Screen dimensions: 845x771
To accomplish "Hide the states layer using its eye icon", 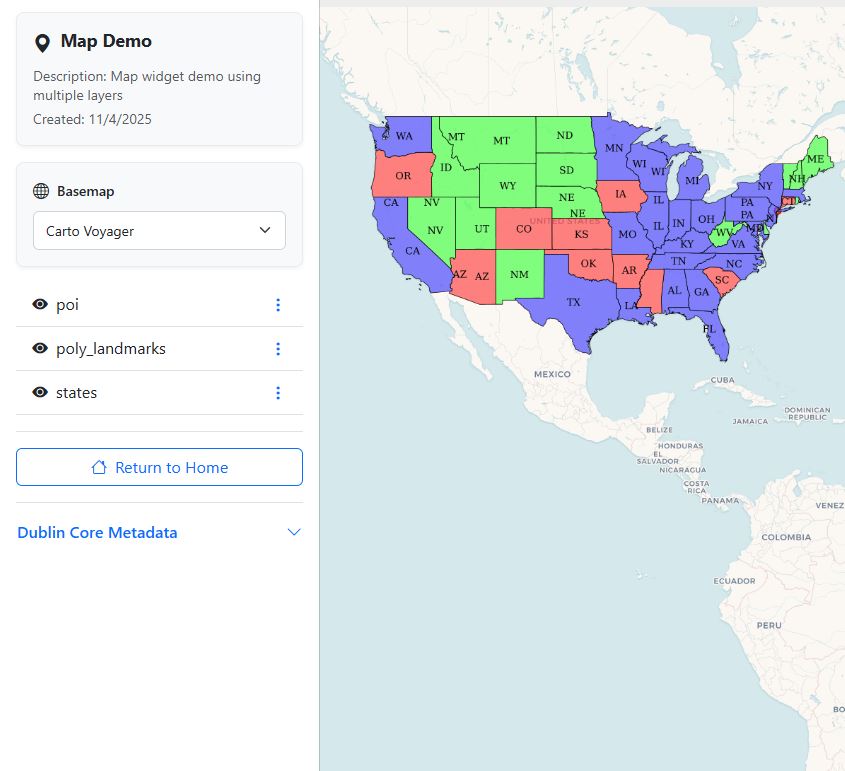I will (40, 393).
